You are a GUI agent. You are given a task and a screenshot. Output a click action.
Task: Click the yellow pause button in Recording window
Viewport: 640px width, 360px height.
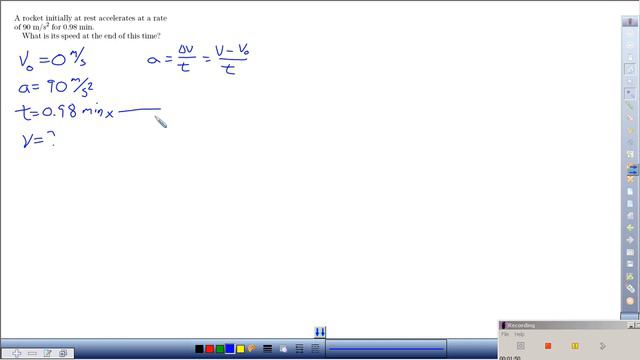pos(575,346)
